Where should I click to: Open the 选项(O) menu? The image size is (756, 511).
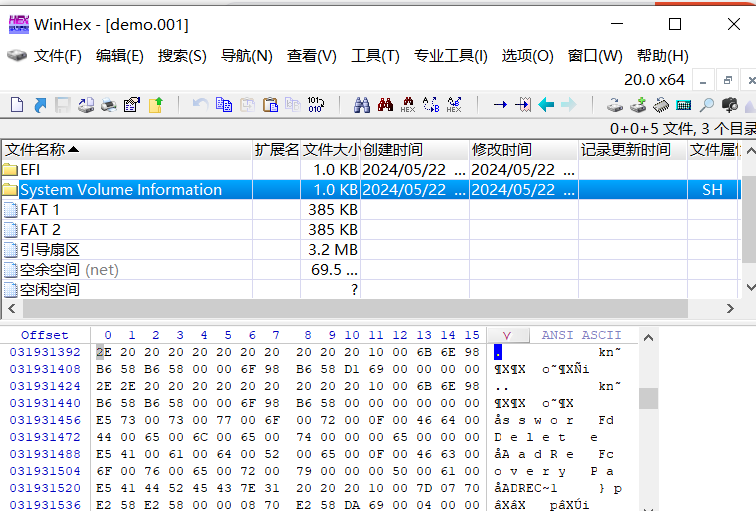(527, 56)
